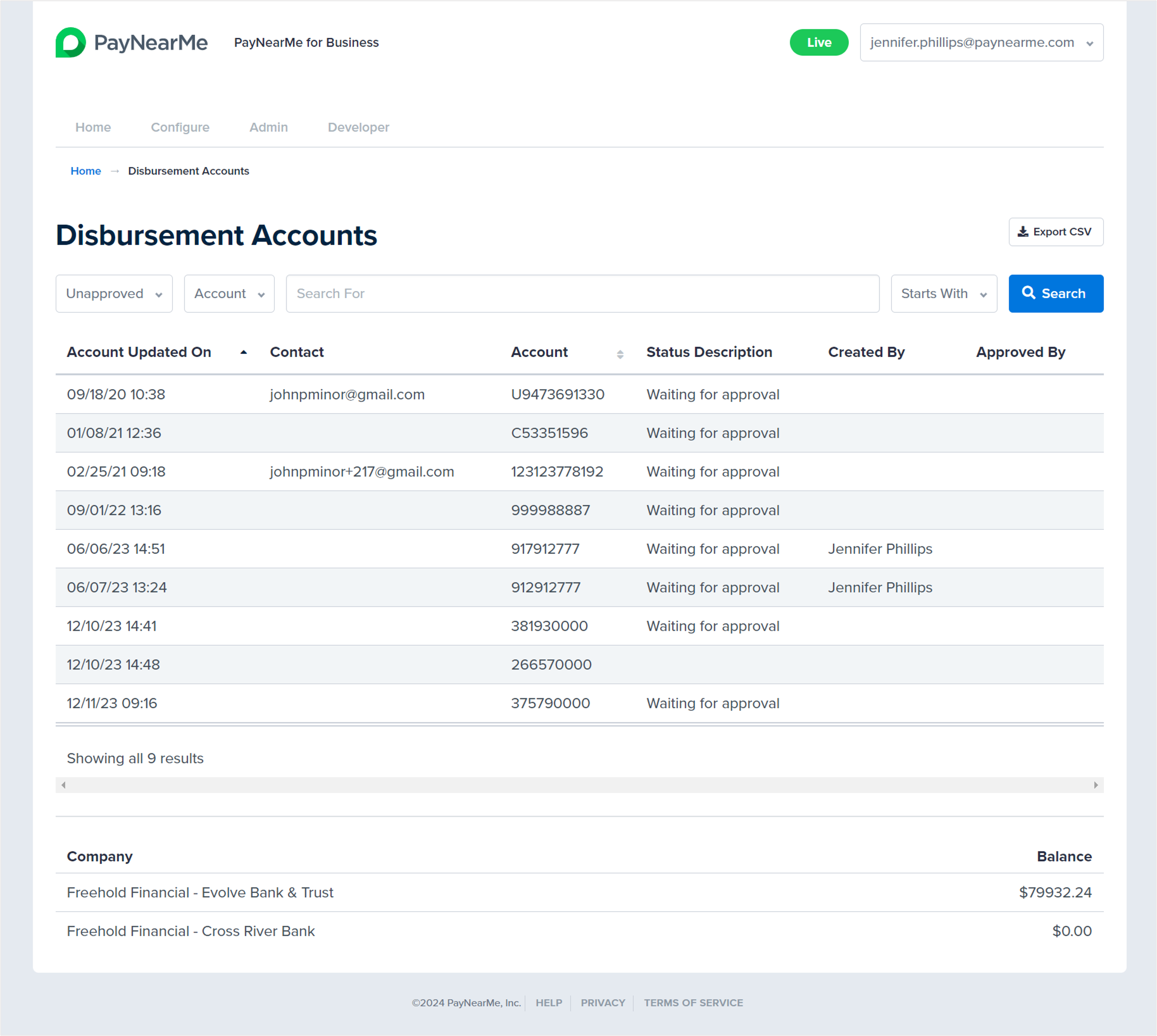Screen dimensions: 1157x1036
Task: Click the Account Updated On sort arrow
Action: 244,352
